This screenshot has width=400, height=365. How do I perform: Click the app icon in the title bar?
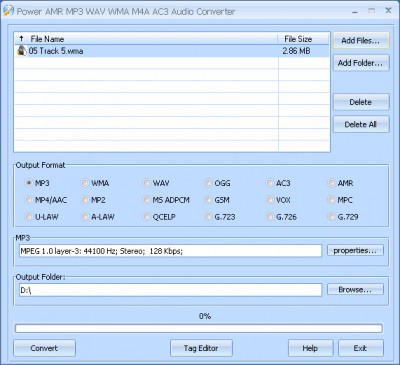coord(8,11)
